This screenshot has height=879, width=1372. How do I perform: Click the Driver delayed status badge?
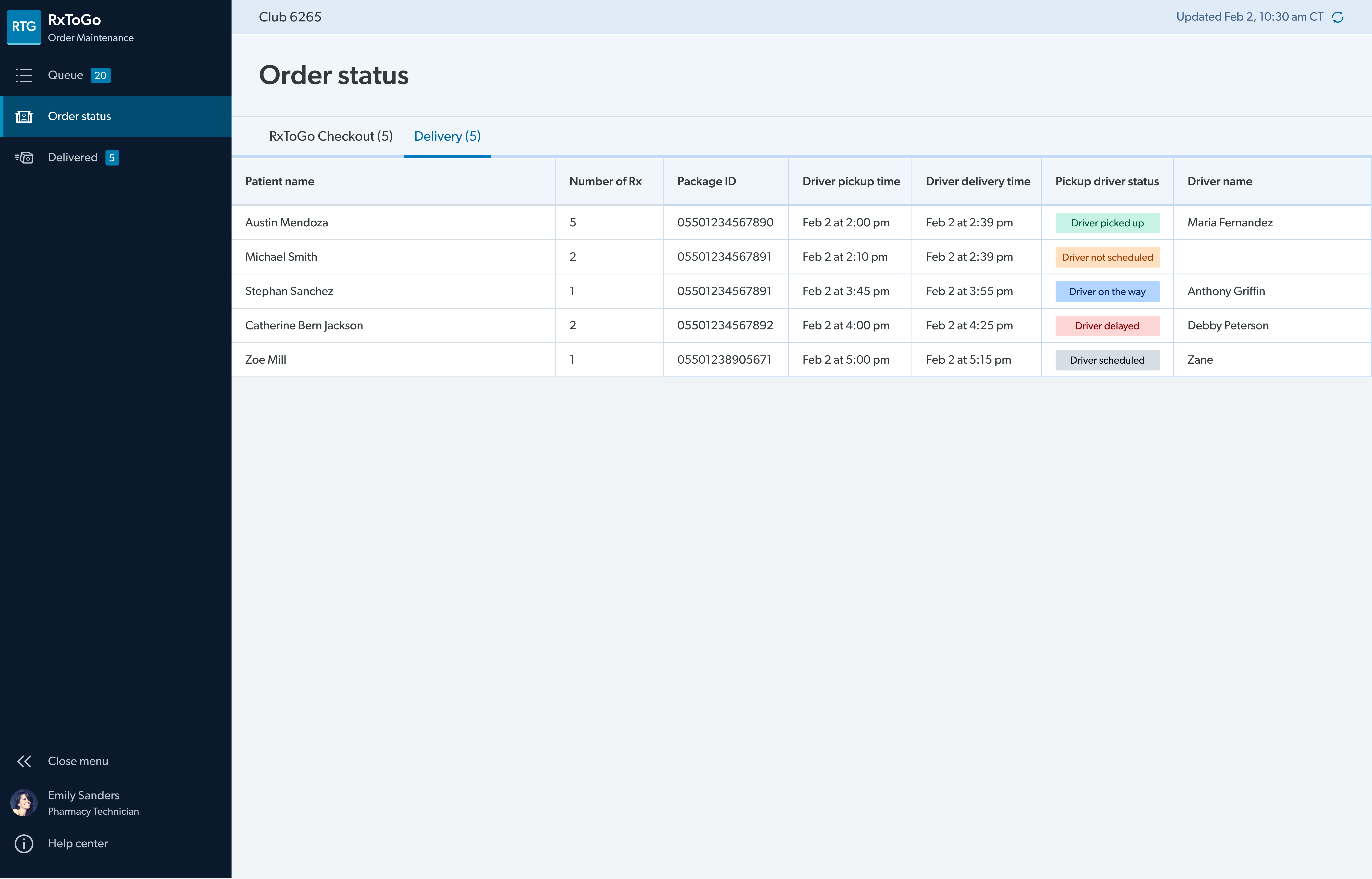click(x=1107, y=326)
